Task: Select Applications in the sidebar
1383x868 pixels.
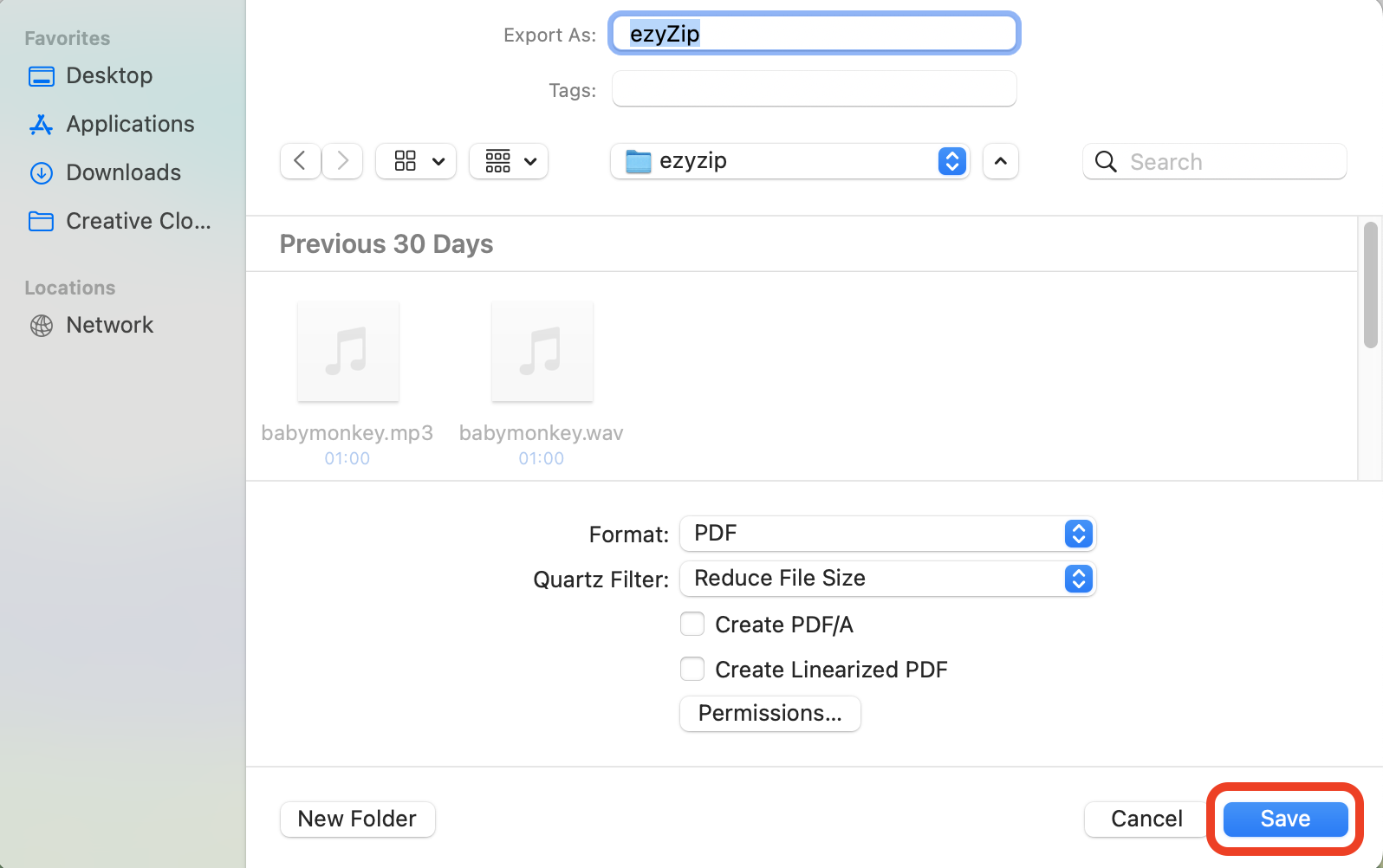Action: pos(130,124)
